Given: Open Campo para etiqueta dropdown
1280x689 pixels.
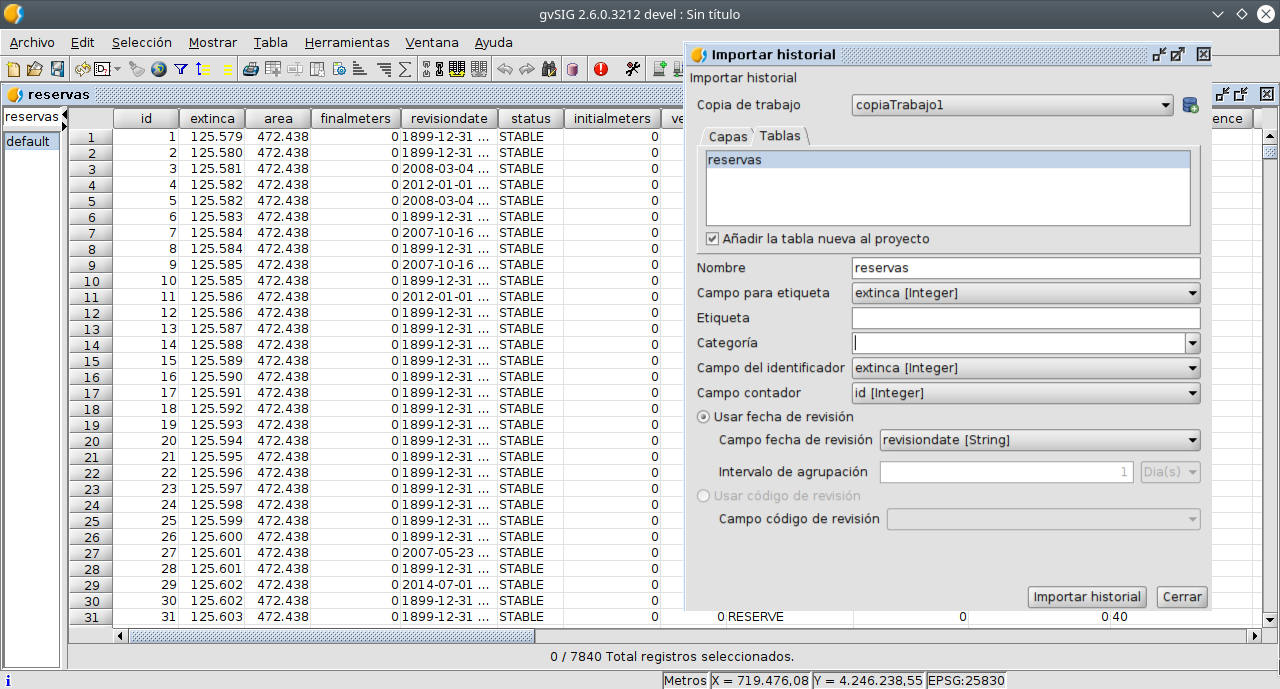Looking at the screenshot, I should click(1026, 293).
